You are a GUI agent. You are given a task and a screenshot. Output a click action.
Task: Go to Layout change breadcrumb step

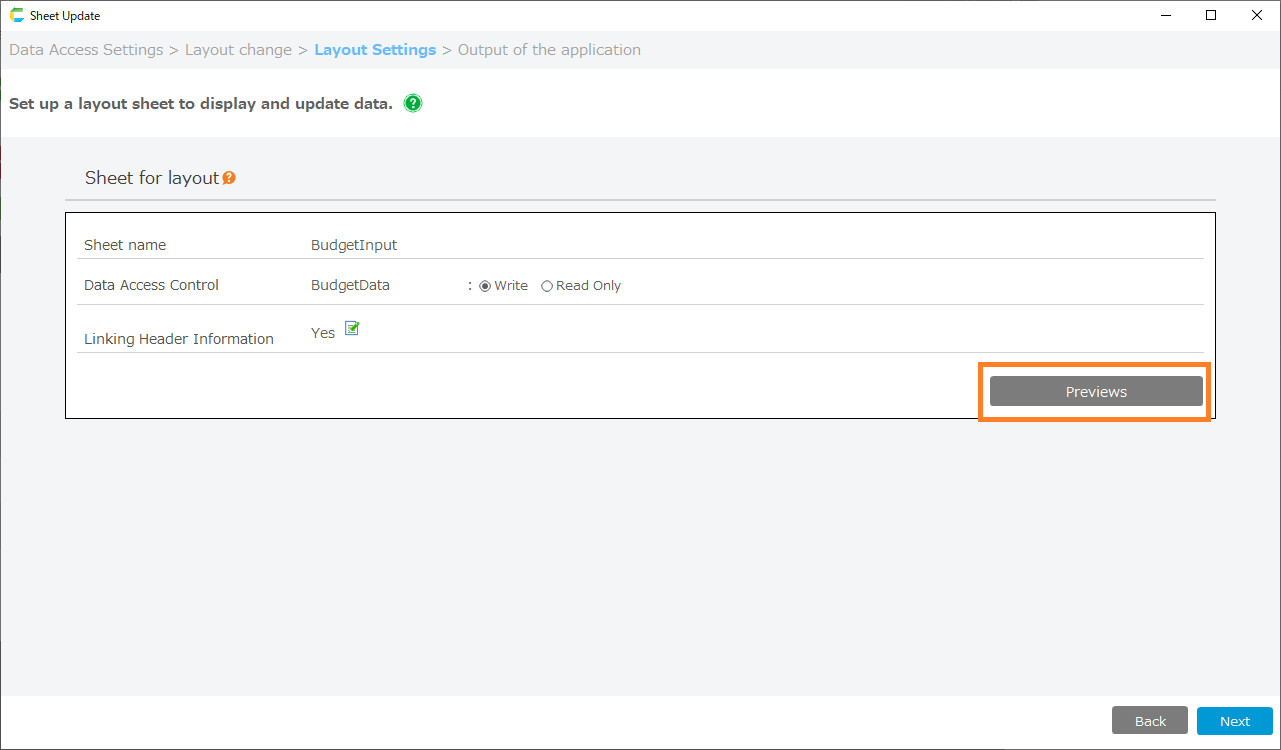coord(238,50)
